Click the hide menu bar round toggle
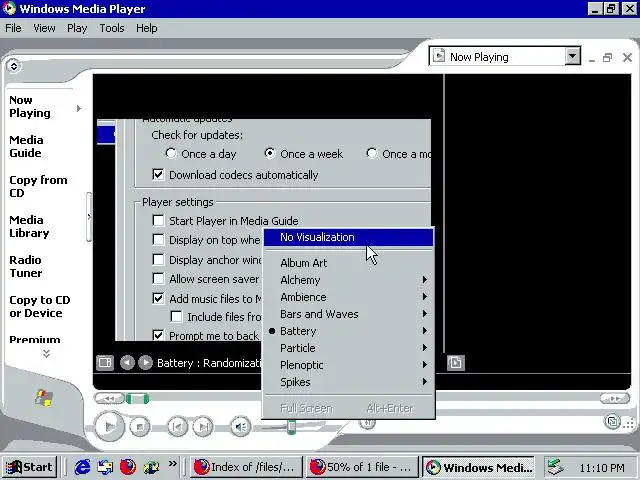Viewport: 640px width, 480px height. [x=13, y=66]
